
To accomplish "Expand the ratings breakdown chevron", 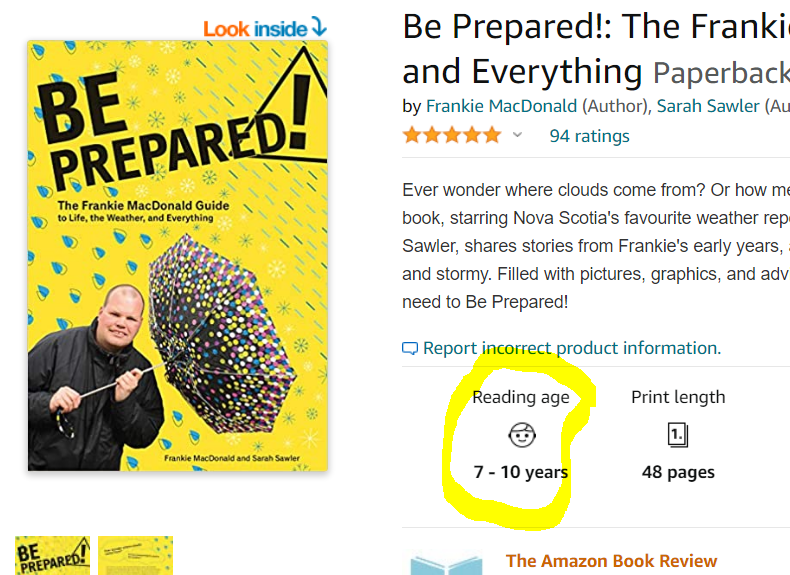I will click(518, 135).
